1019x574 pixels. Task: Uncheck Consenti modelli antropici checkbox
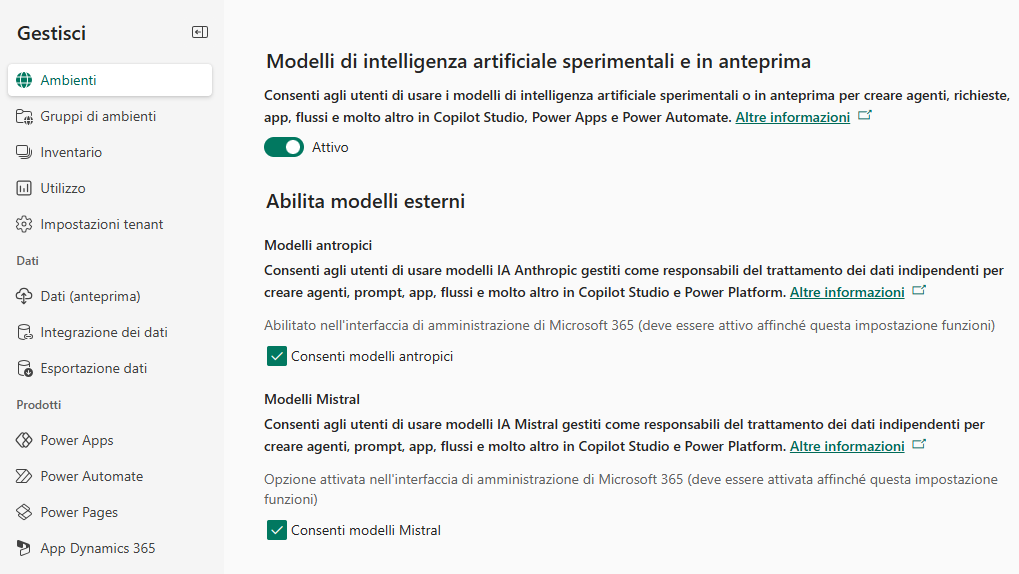[277, 356]
